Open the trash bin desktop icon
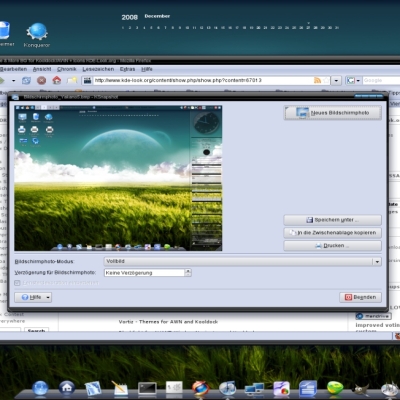 coord(5,33)
